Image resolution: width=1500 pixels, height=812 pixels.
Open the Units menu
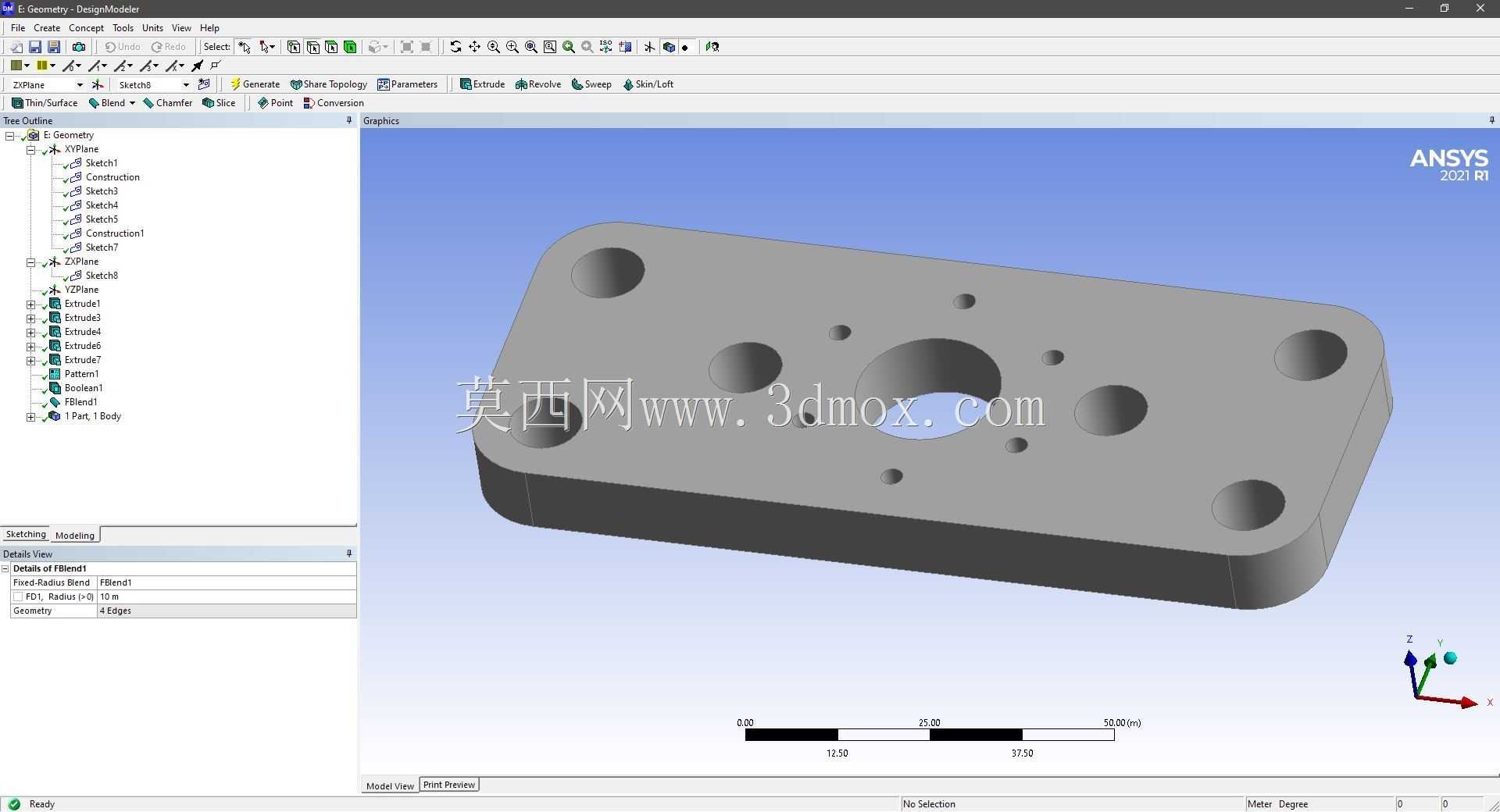pos(152,27)
